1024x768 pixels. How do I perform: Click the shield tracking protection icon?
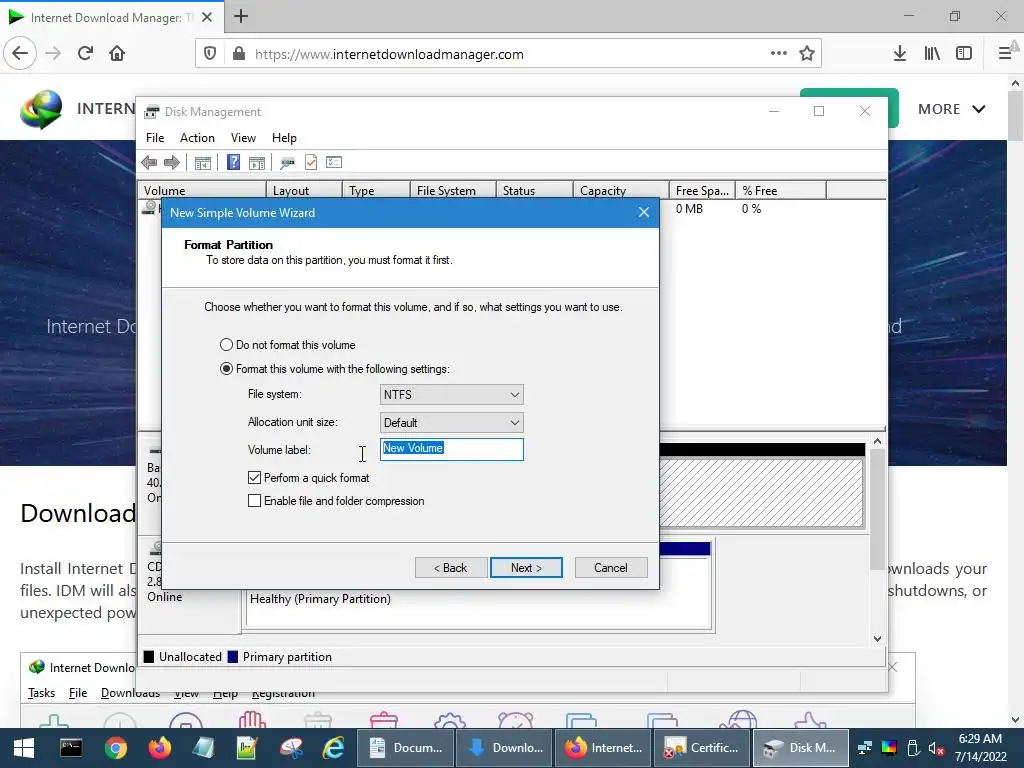210,54
